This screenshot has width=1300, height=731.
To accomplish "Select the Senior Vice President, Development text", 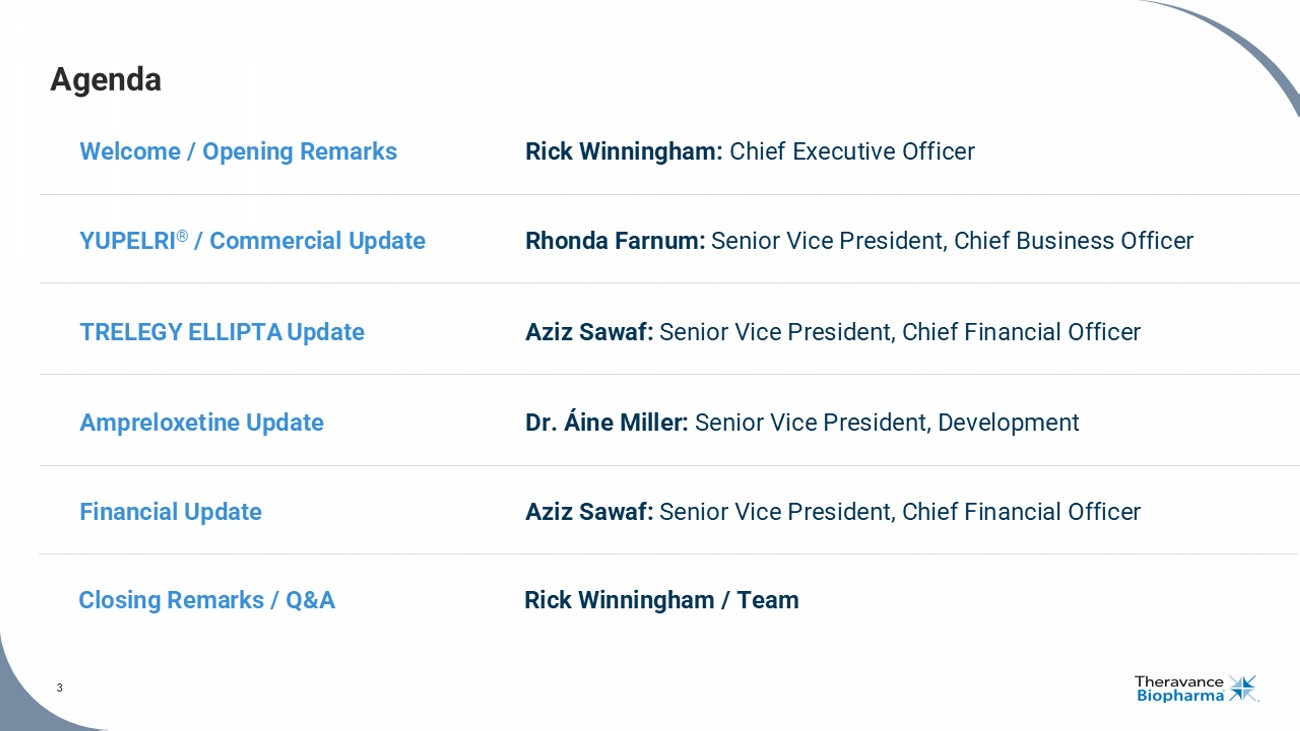I will (x=887, y=423).
